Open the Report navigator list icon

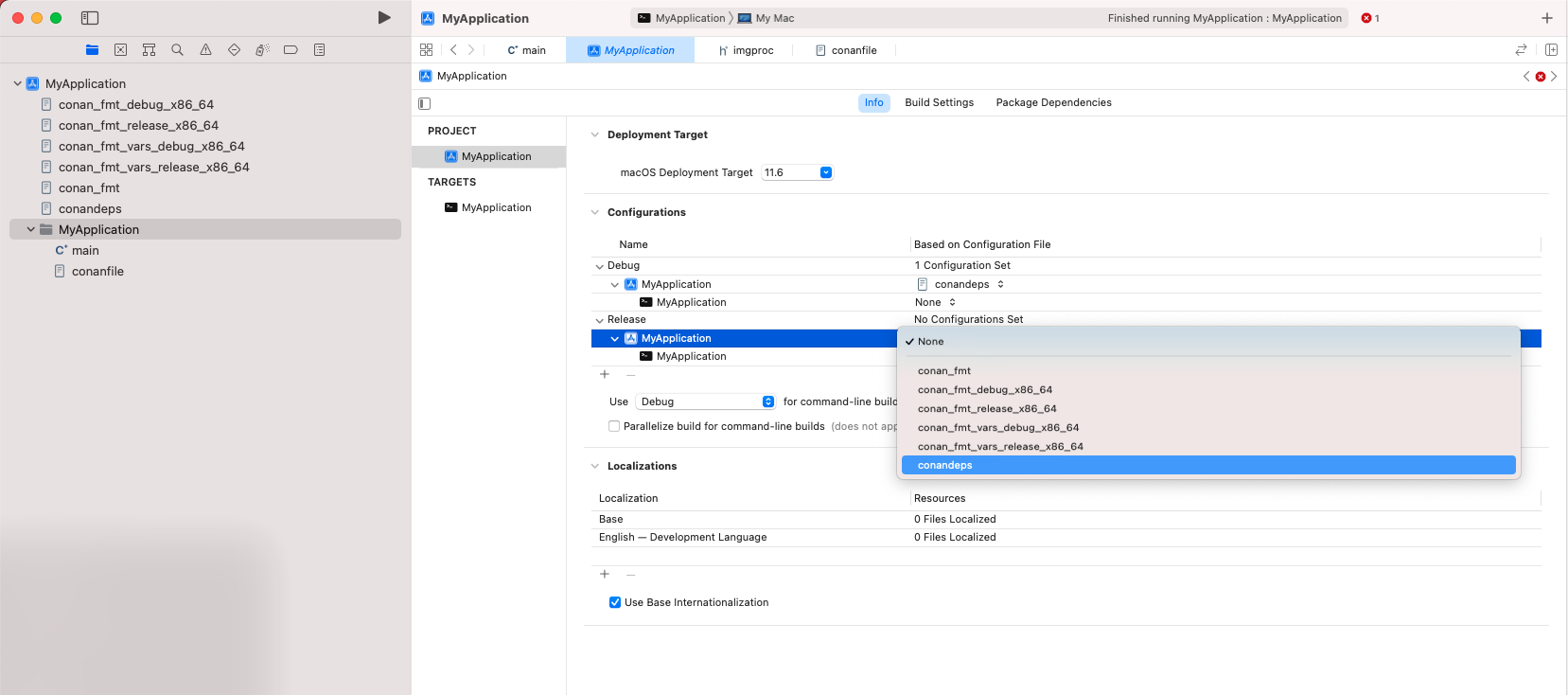click(x=319, y=50)
